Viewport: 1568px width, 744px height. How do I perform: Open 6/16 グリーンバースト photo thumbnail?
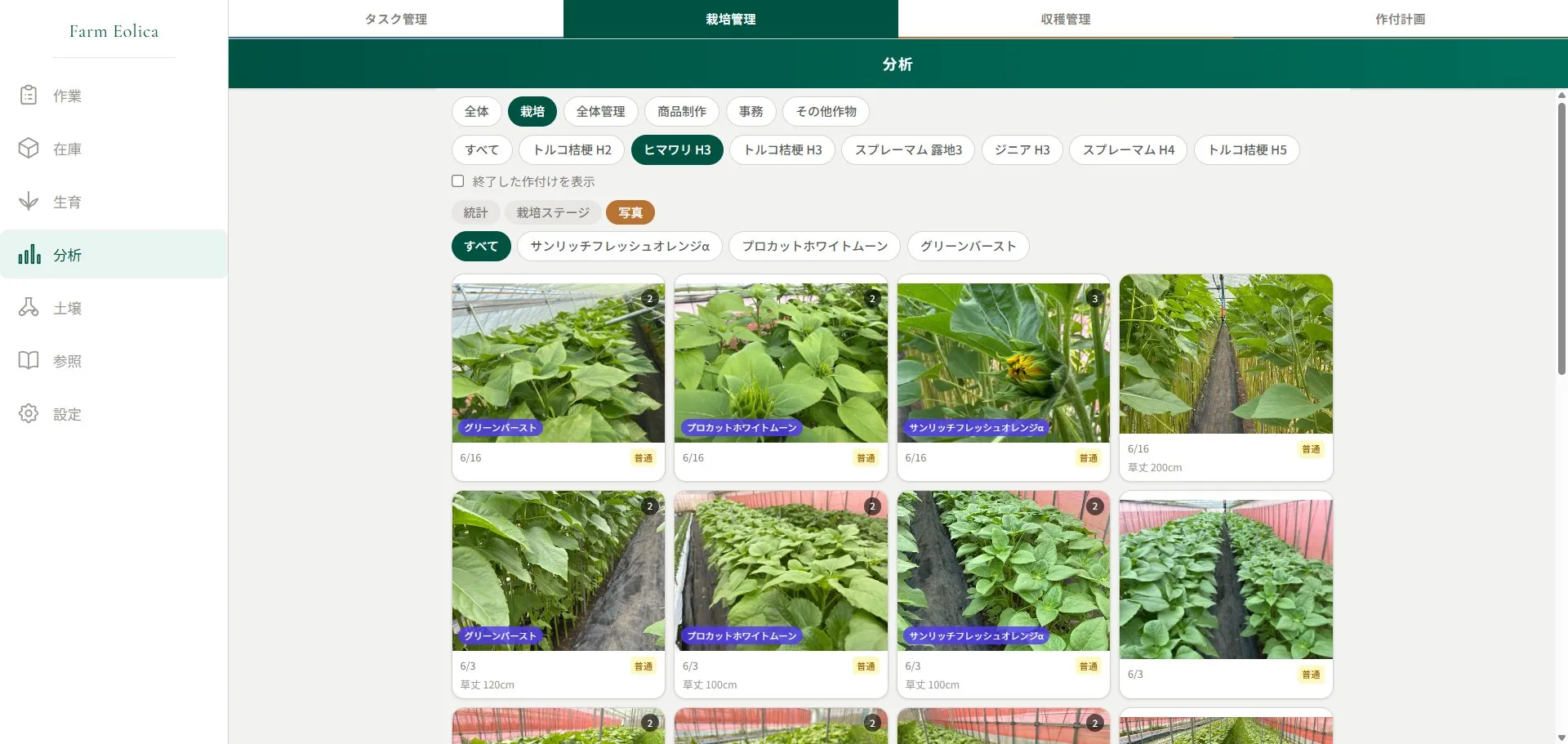click(x=559, y=363)
